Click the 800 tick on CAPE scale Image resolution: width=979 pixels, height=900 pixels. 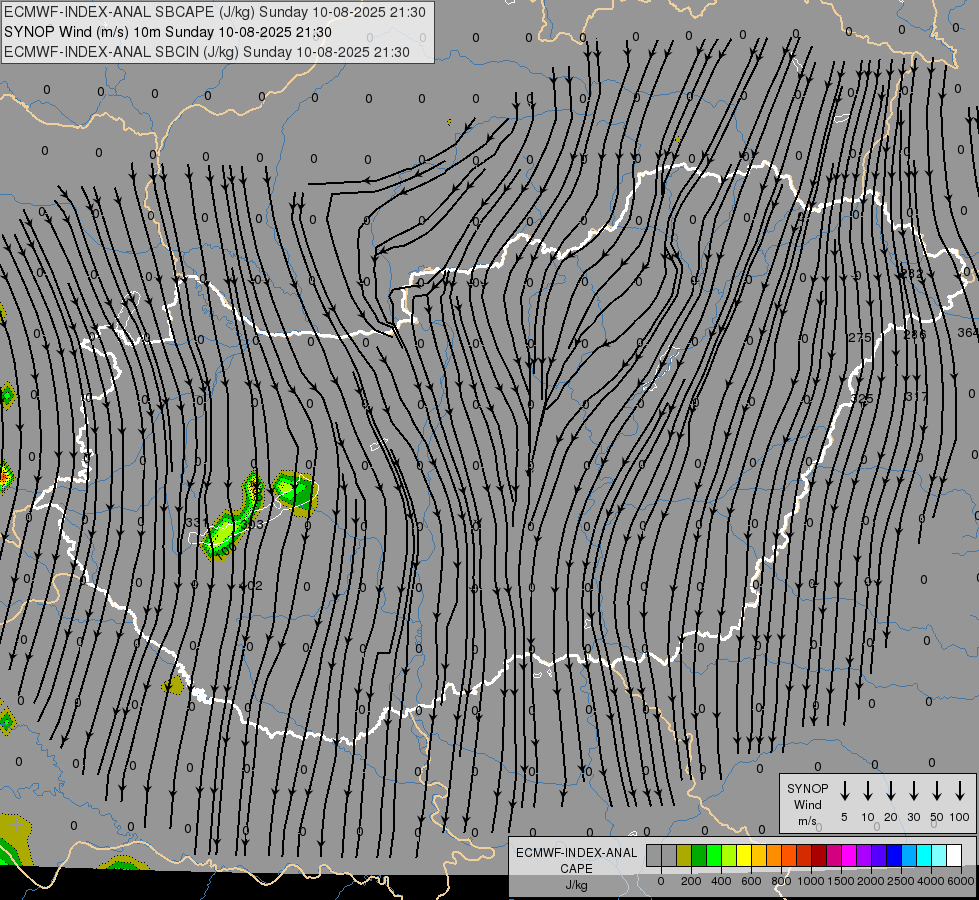(781, 881)
